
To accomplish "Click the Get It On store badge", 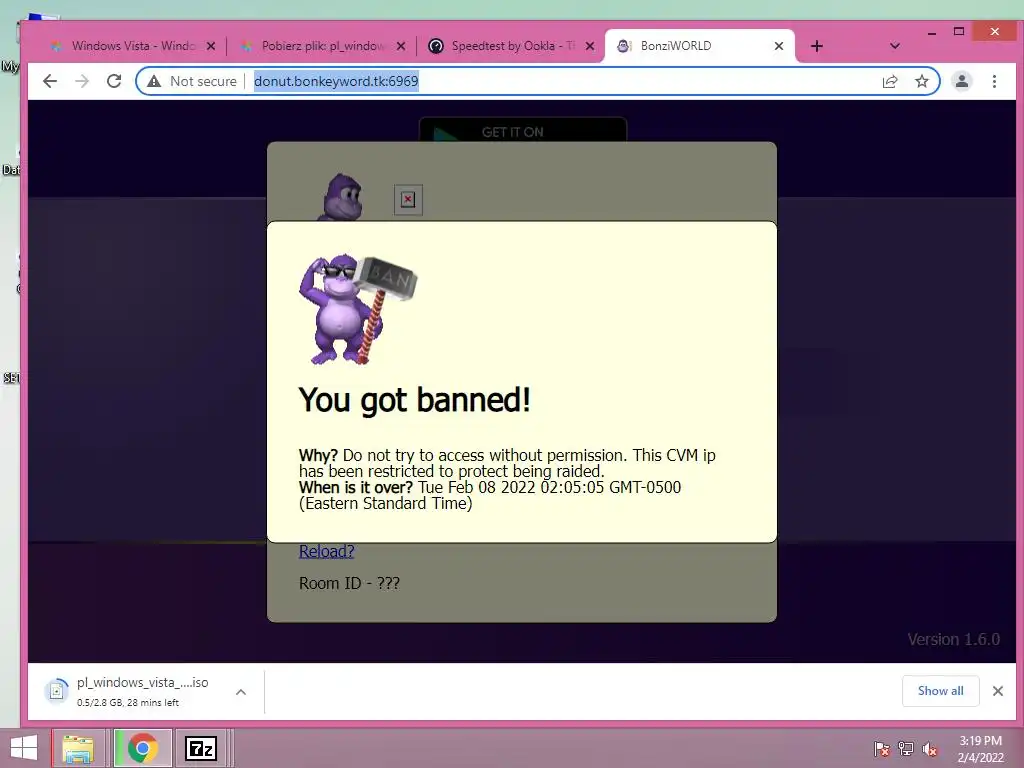I will 522,129.
